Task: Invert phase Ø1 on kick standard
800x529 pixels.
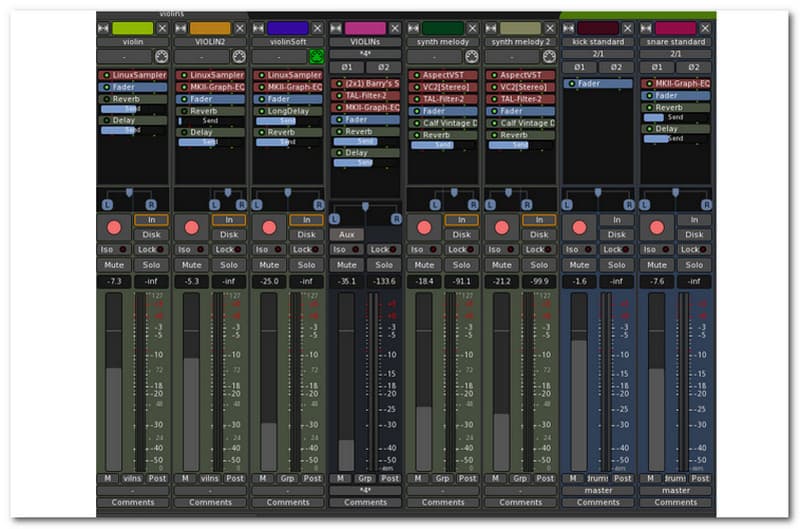Action: [x=580, y=67]
